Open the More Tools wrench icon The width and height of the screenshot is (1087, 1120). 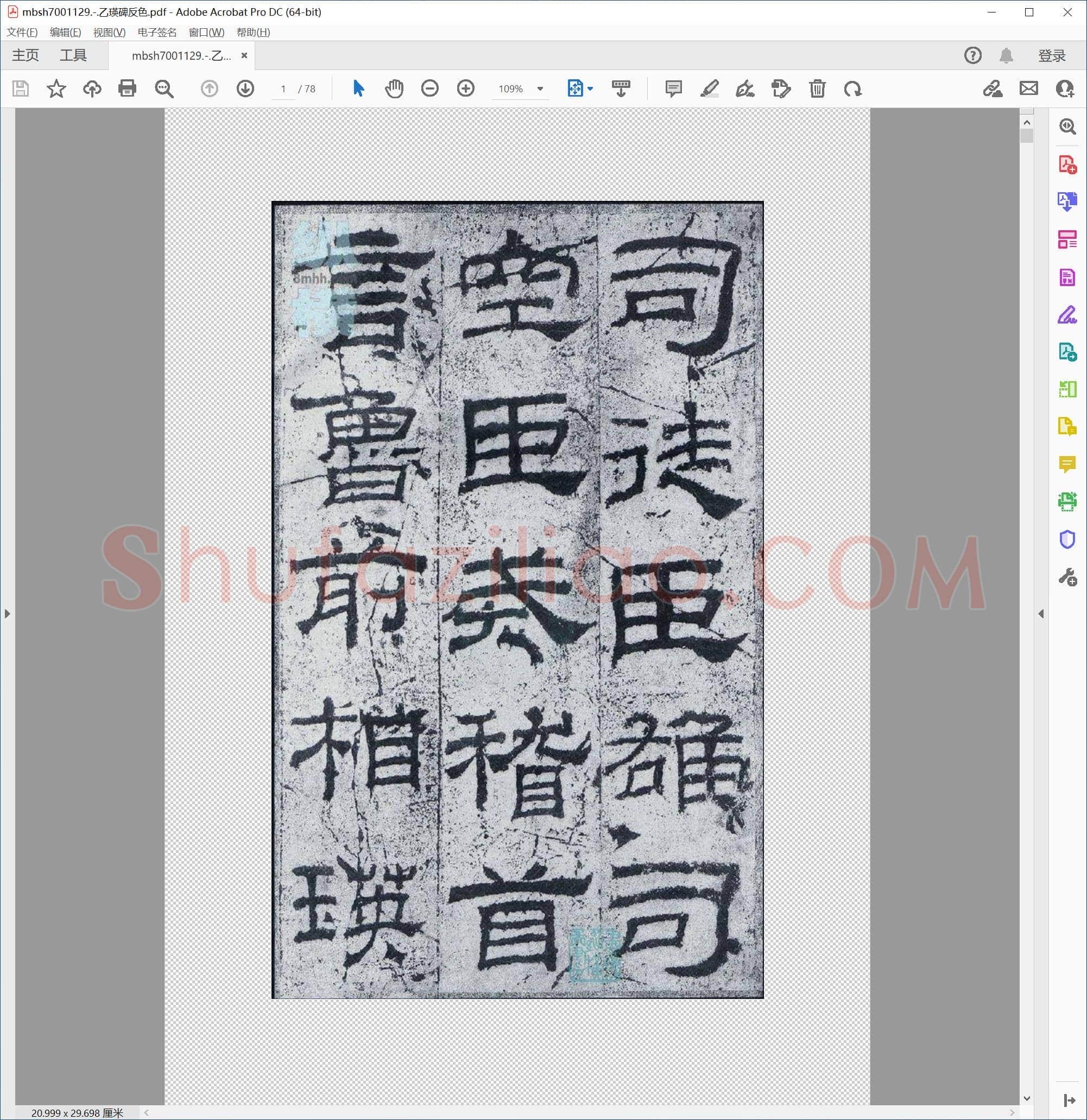(x=1067, y=577)
